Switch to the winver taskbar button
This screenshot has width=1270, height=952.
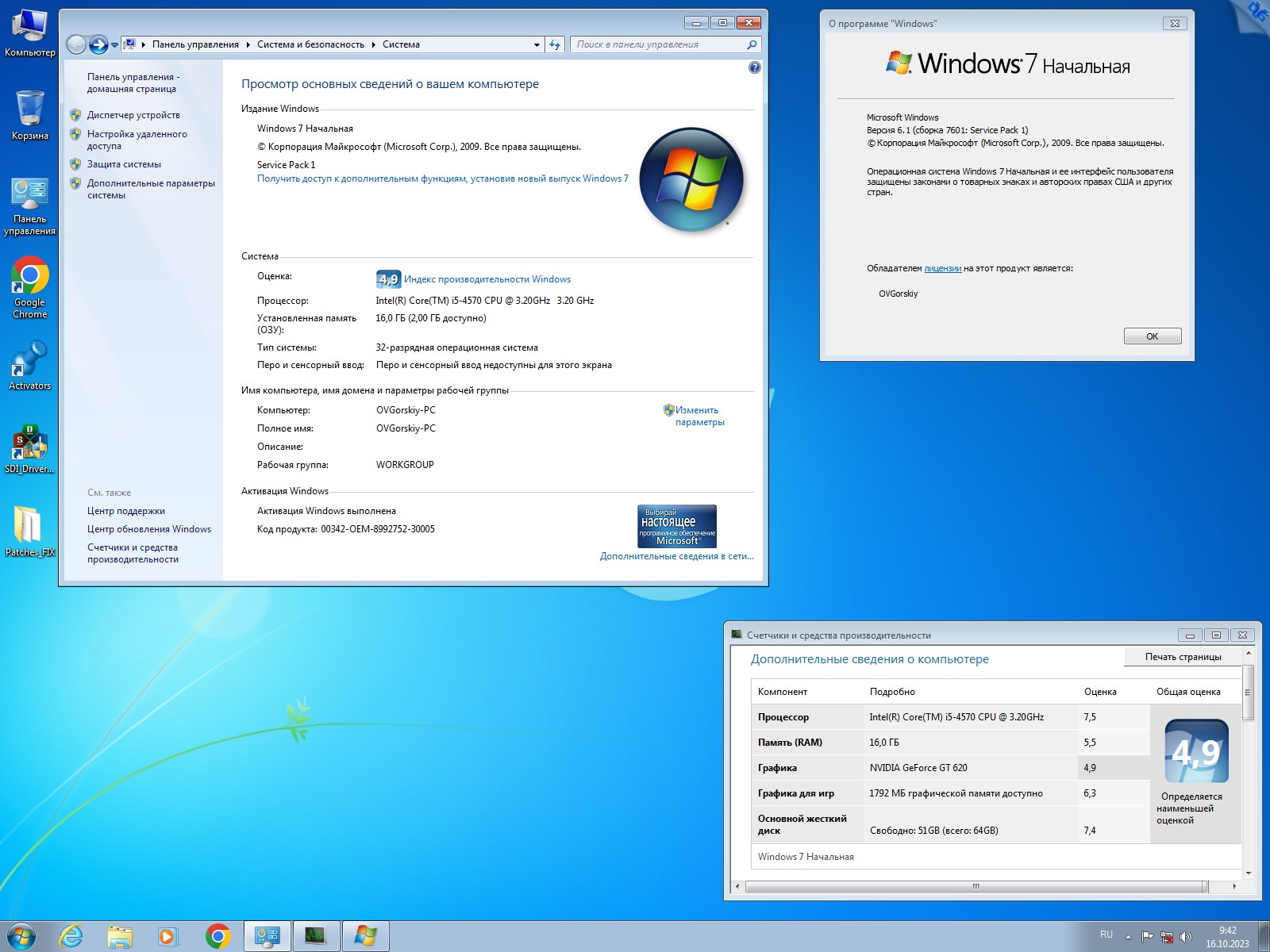(365, 936)
